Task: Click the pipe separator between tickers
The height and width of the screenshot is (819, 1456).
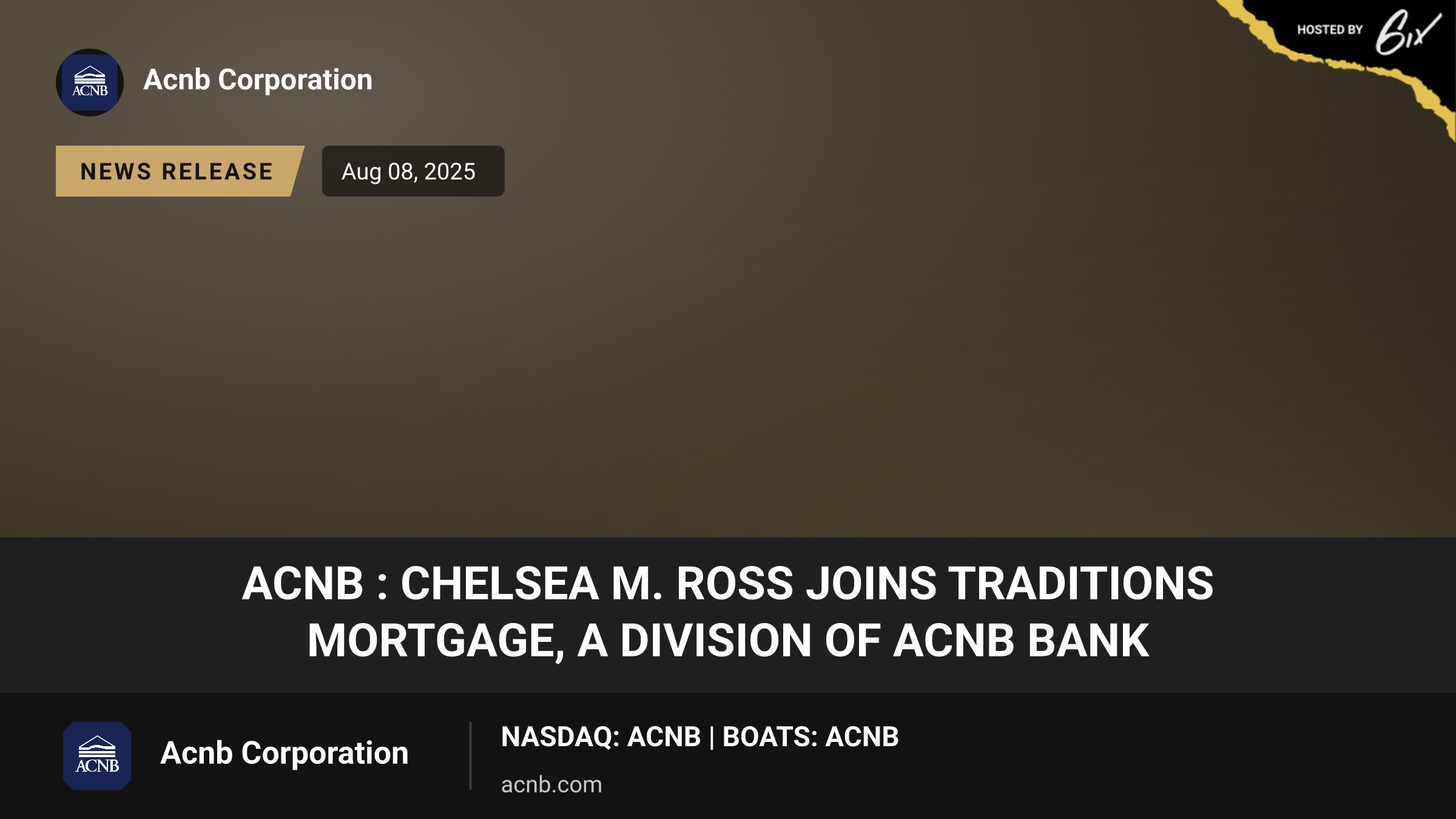Action: click(712, 738)
